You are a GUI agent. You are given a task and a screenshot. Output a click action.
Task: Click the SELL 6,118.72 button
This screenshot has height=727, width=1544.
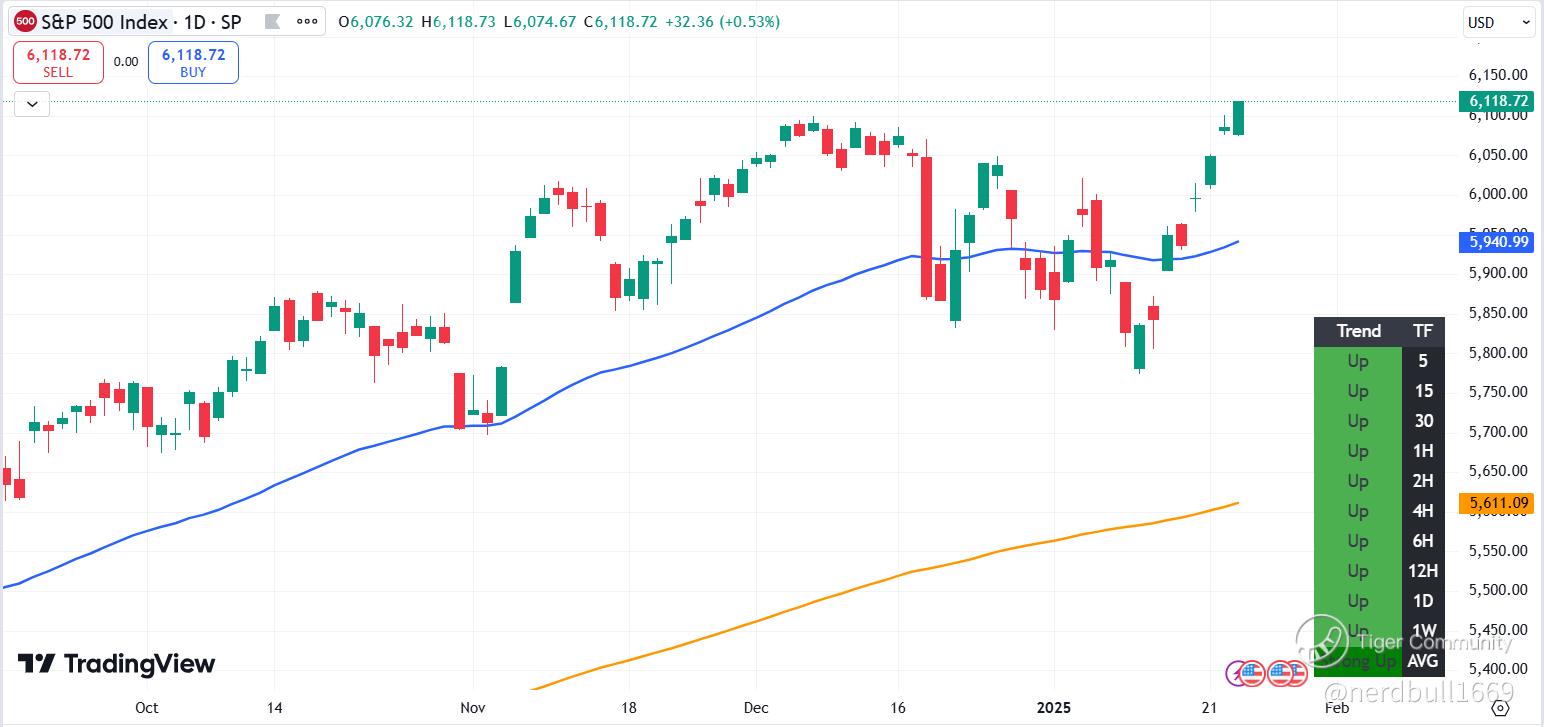click(58, 62)
